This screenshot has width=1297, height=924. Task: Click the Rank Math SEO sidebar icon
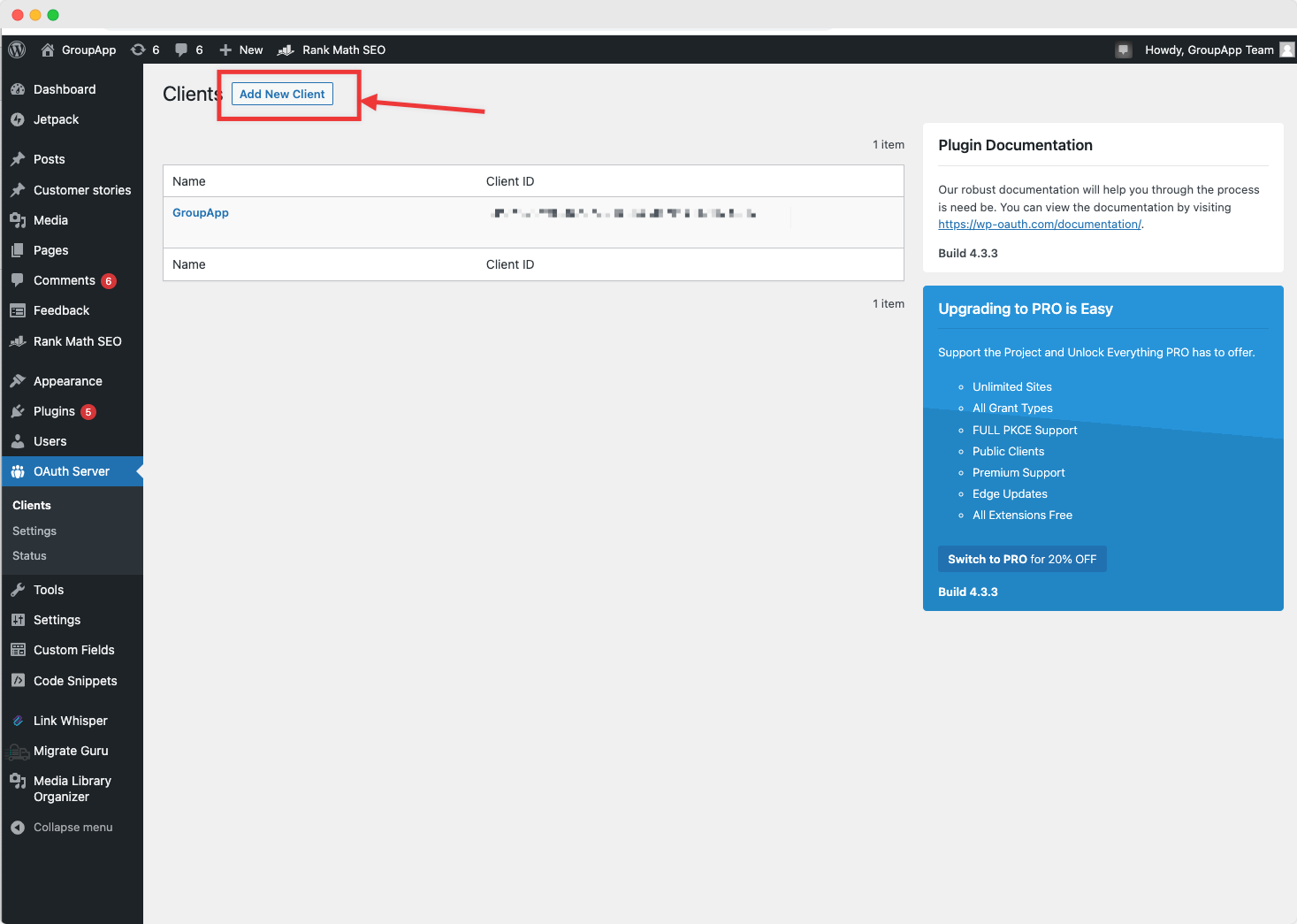18,341
